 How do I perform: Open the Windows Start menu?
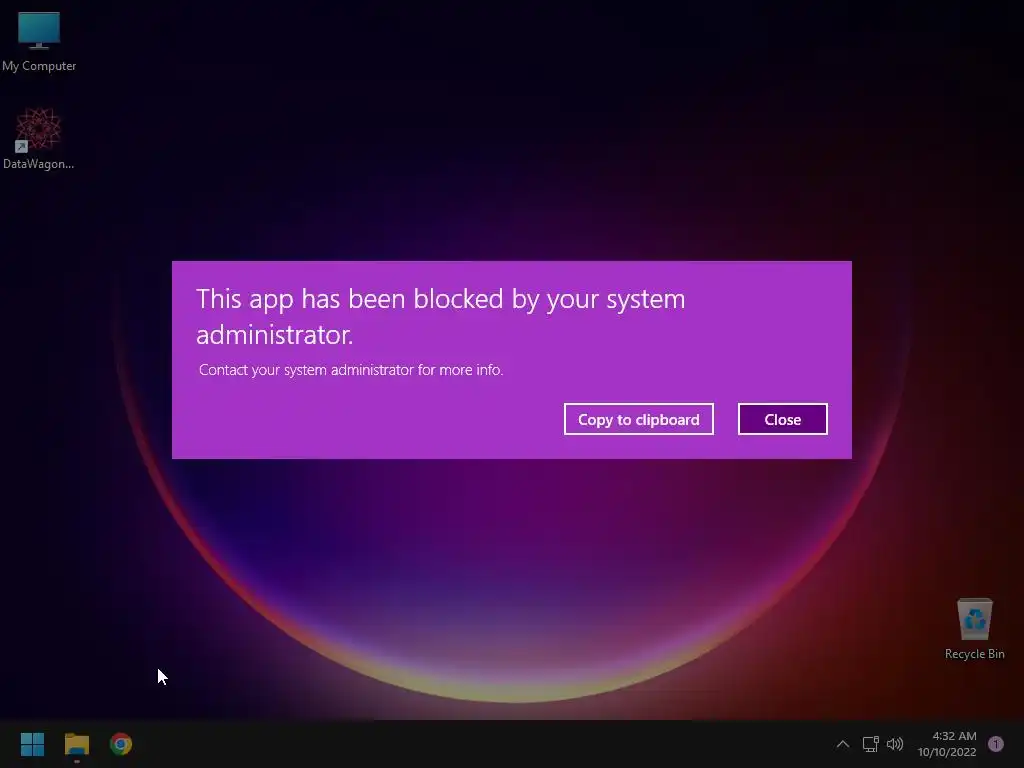click(32, 744)
